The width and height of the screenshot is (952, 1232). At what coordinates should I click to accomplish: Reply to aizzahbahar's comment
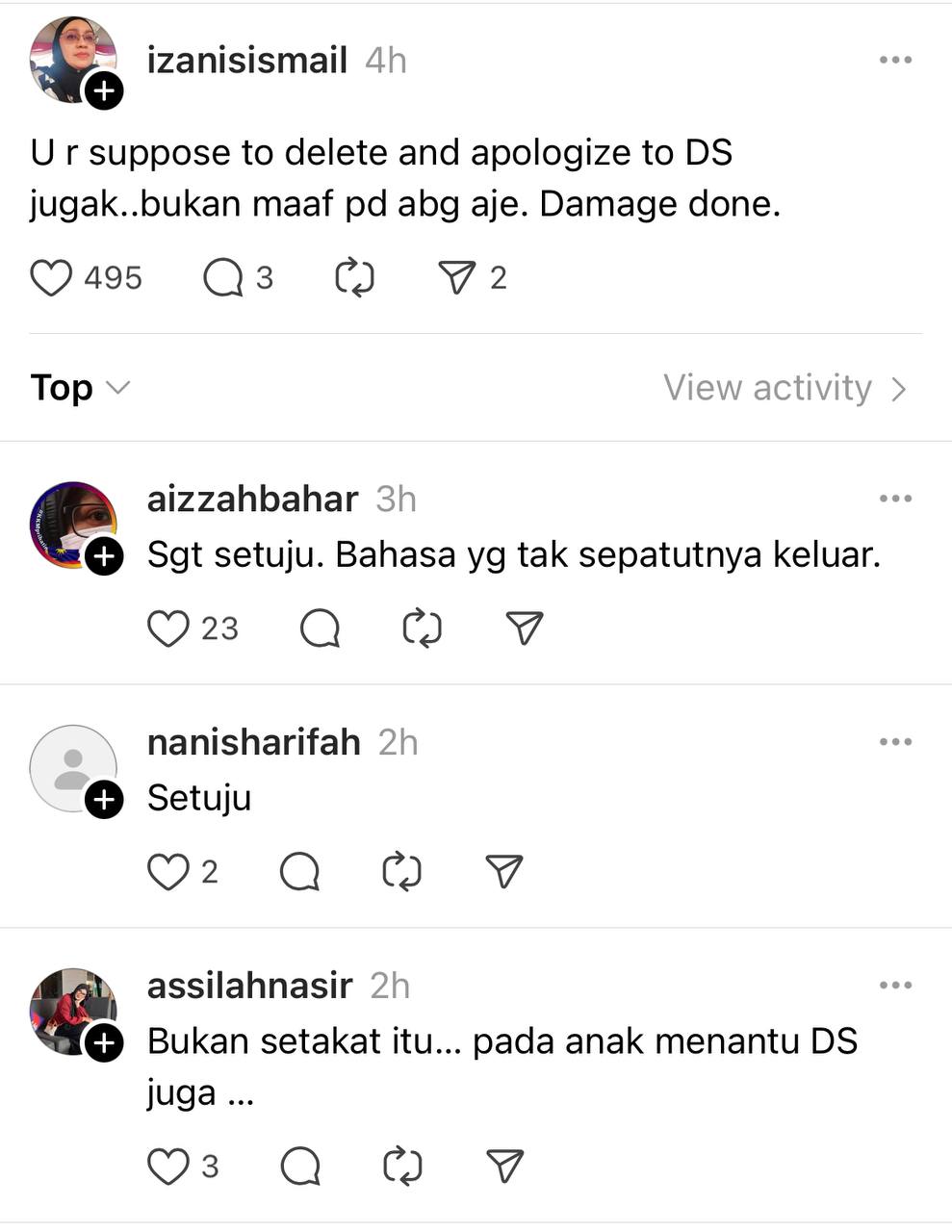[x=320, y=629]
